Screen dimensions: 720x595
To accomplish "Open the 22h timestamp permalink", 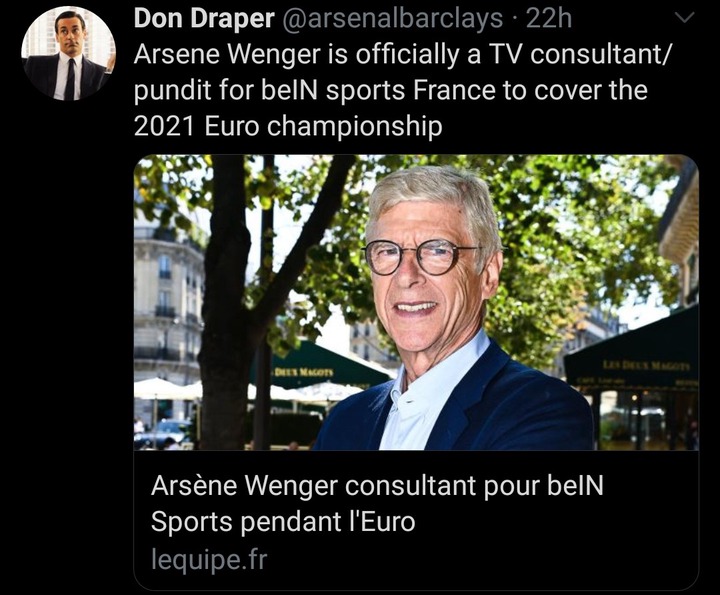I will pyautogui.click(x=549, y=19).
